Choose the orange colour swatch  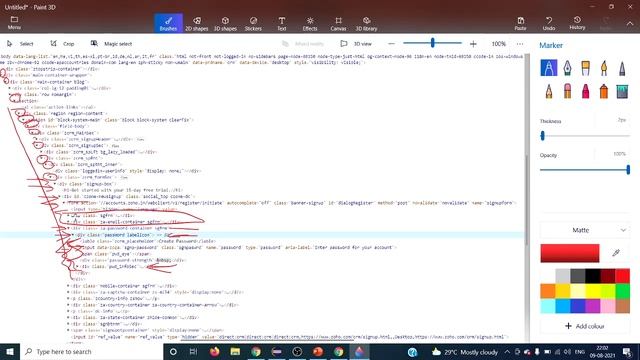point(548,291)
